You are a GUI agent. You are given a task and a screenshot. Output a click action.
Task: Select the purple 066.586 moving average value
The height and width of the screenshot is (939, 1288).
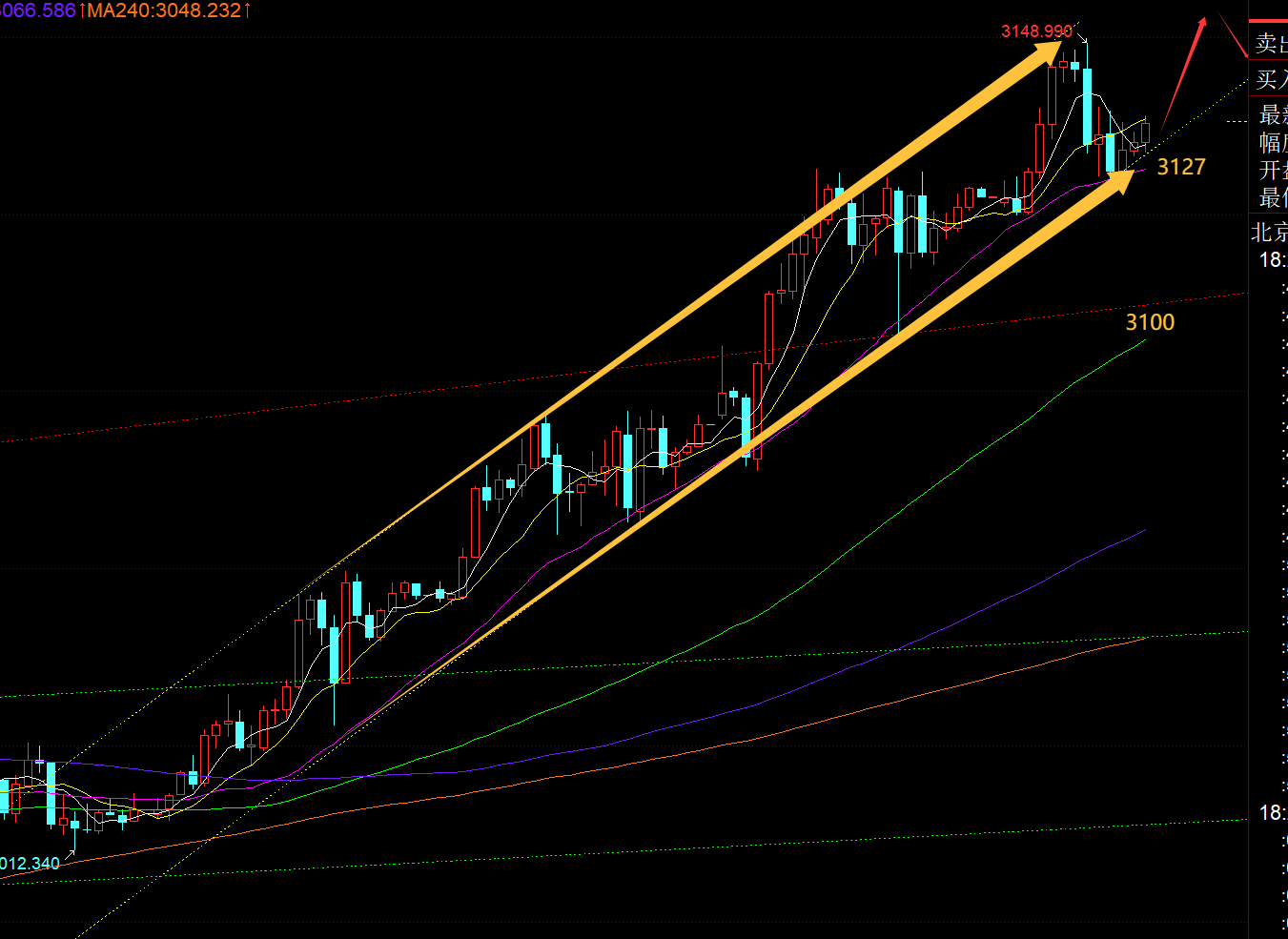pos(40,10)
